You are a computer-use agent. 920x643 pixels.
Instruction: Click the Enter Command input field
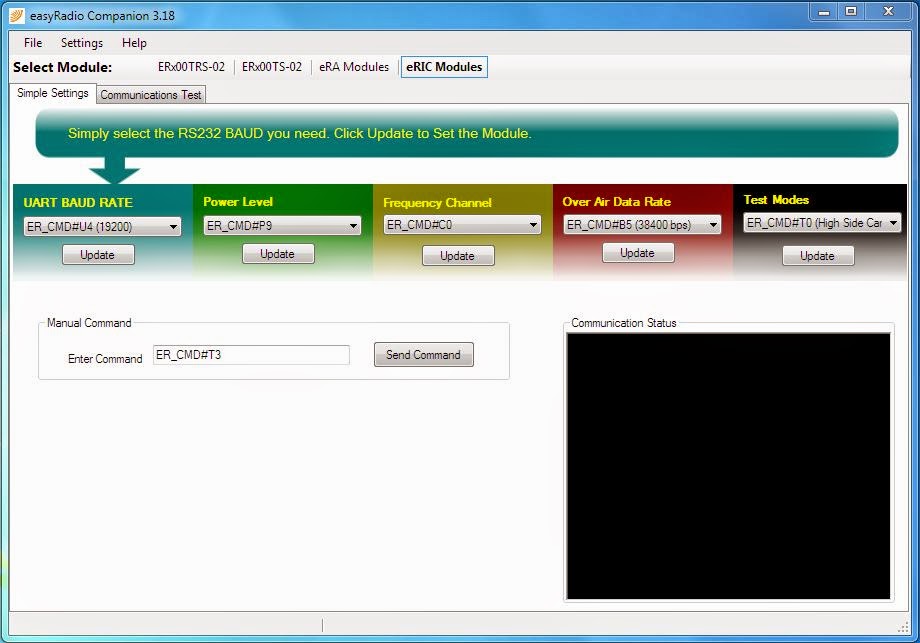click(x=251, y=355)
